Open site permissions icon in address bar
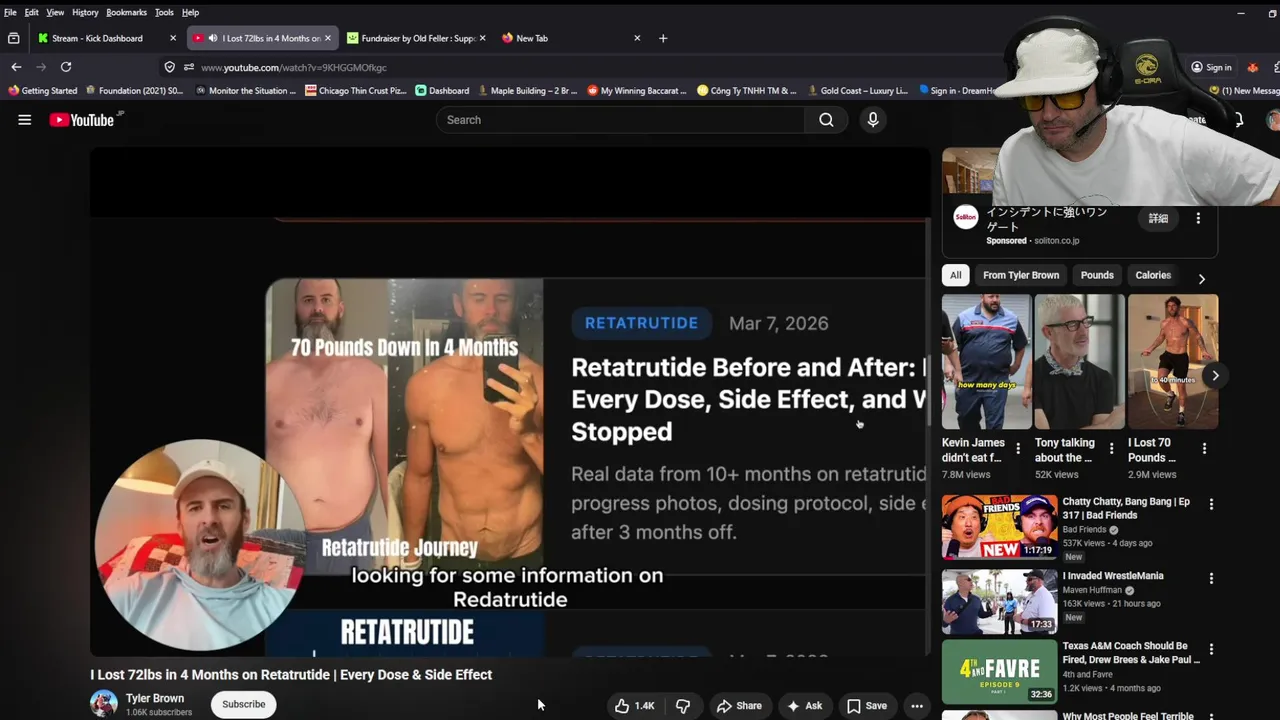Viewport: 1280px width, 720px height. [189, 67]
